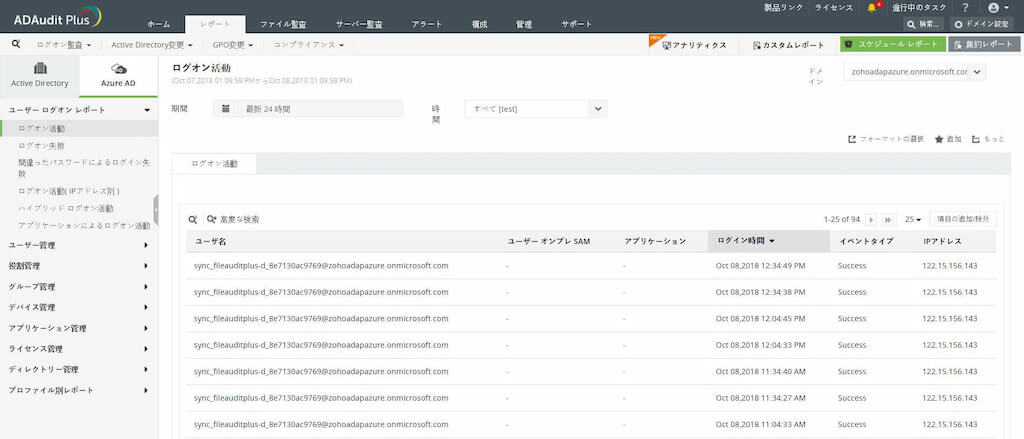Click the ログオン活動 result tab

click(x=214, y=164)
